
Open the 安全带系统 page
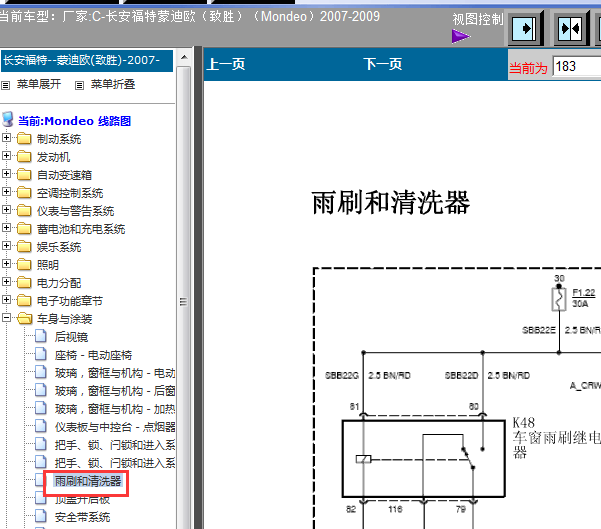(x=82, y=517)
